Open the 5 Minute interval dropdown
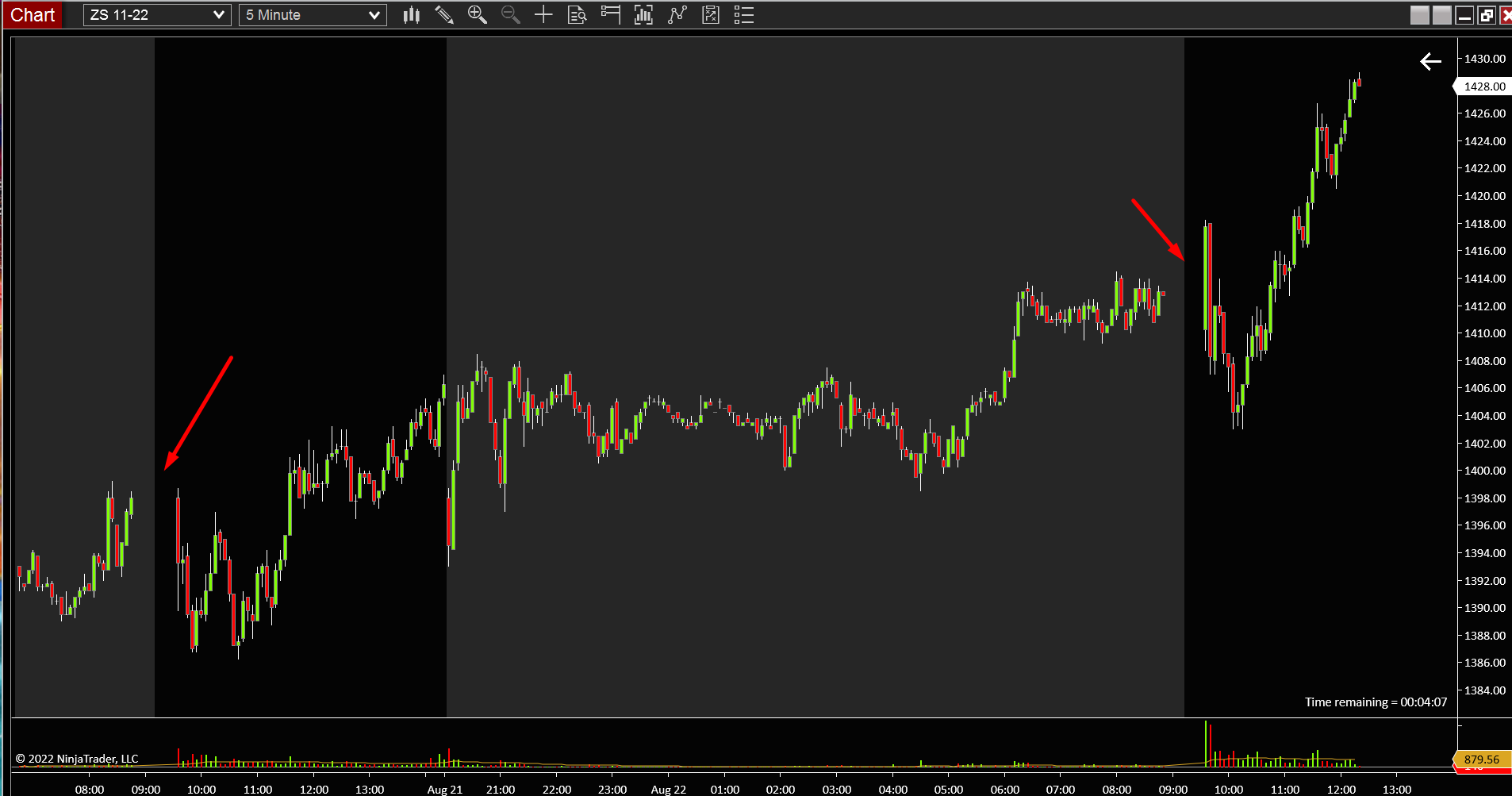Viewport: 1512px width, 796px height. 311,14
